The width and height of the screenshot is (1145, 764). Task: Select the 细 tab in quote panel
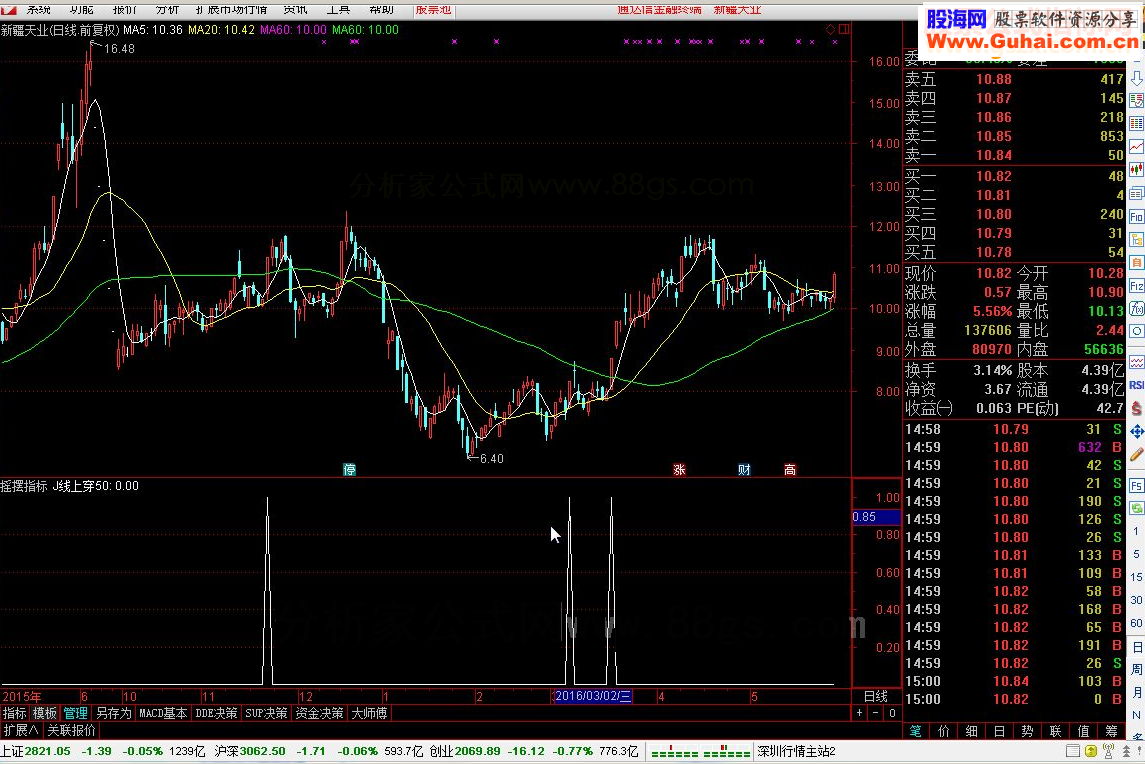972,730
